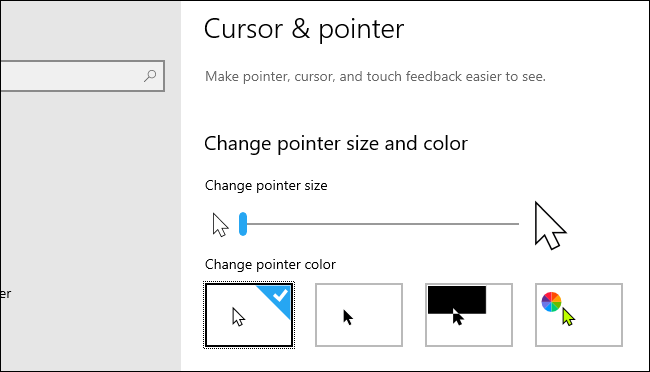Click the large pointer icon beside slider
The width and height of the screenshot is (650, 372).
click(550, 226)
